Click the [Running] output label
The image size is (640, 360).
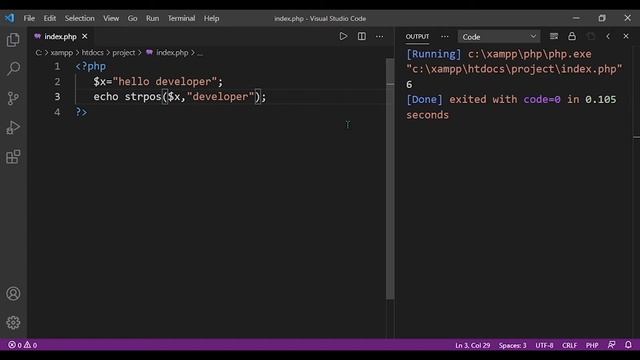(433, 54)
